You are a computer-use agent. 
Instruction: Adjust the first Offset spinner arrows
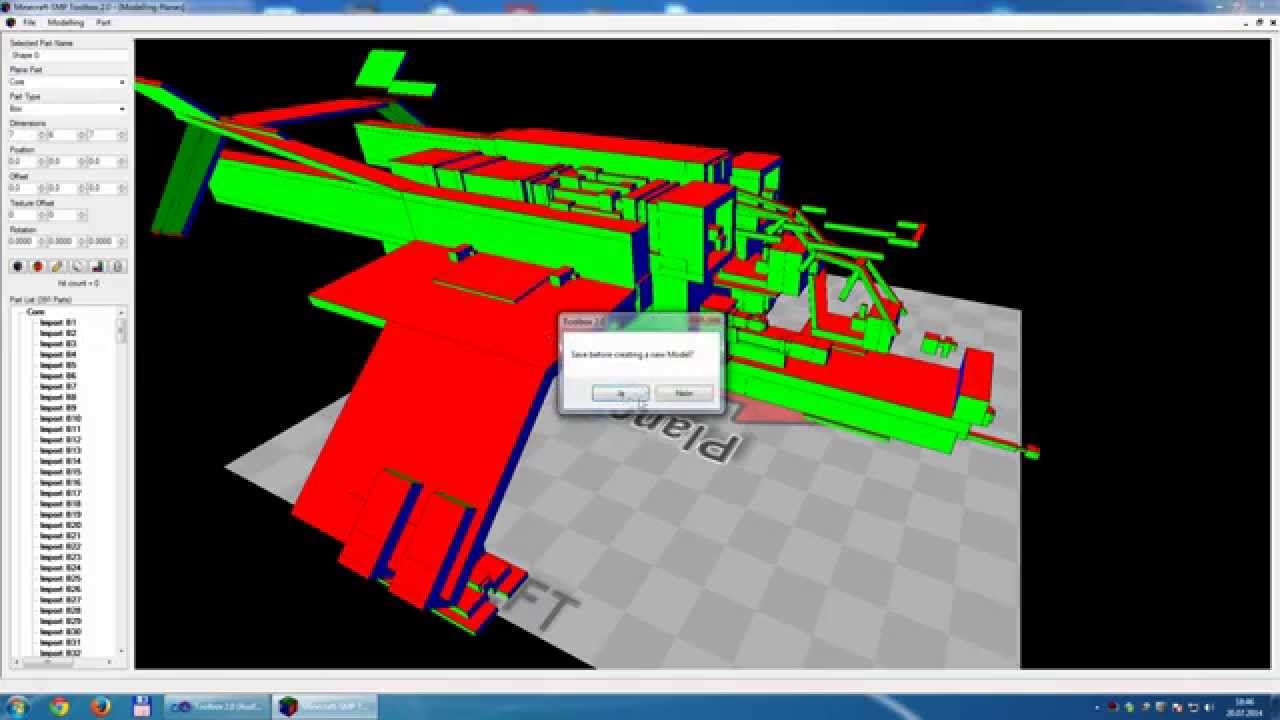point(42,188)
